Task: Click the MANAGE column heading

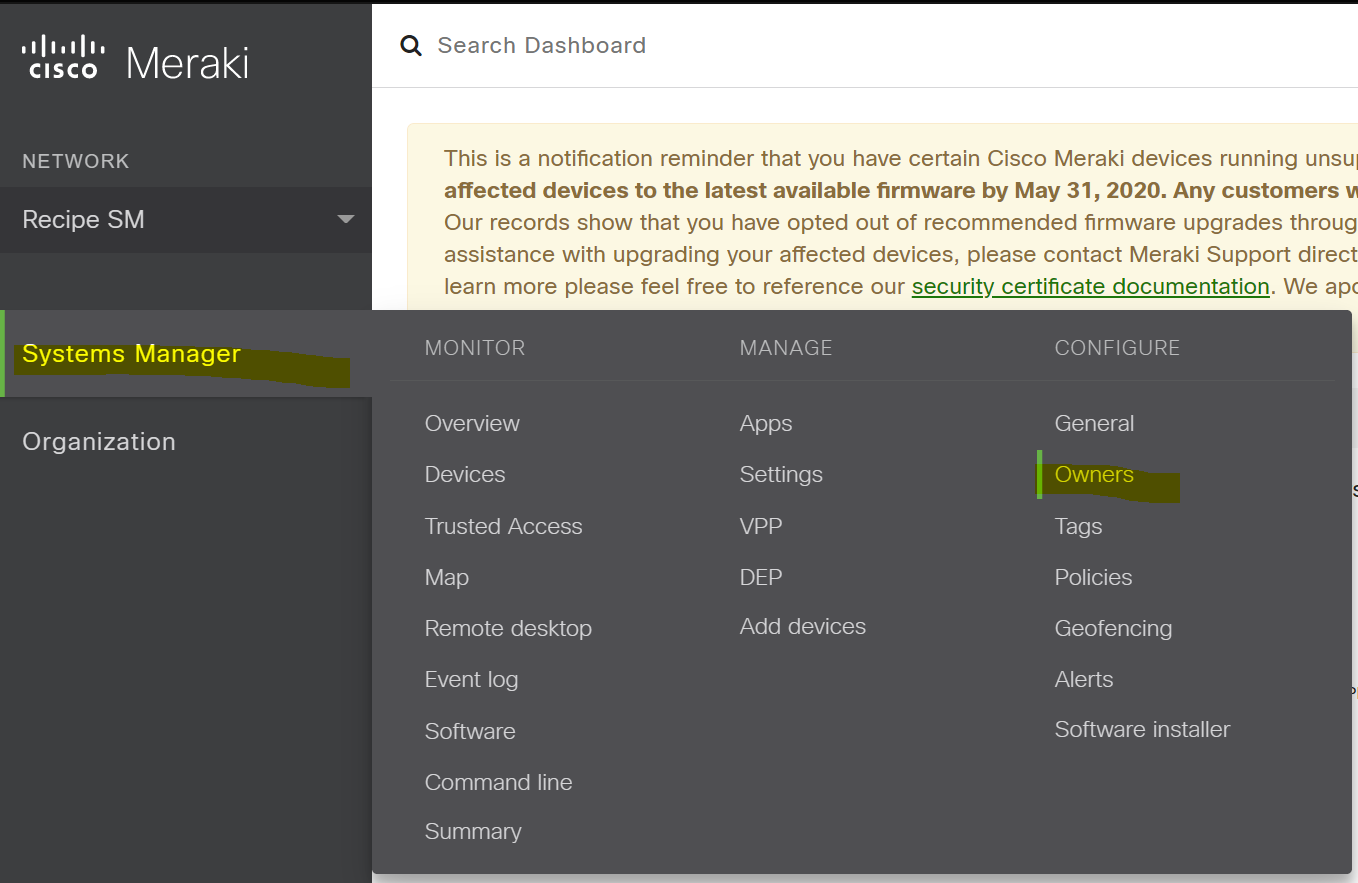Action: 786,348
